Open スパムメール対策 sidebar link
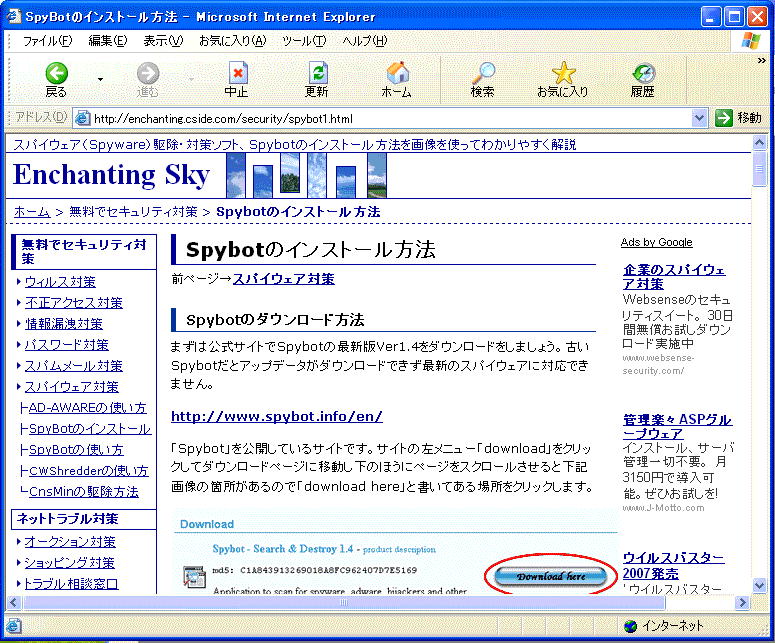 point(74,366)
